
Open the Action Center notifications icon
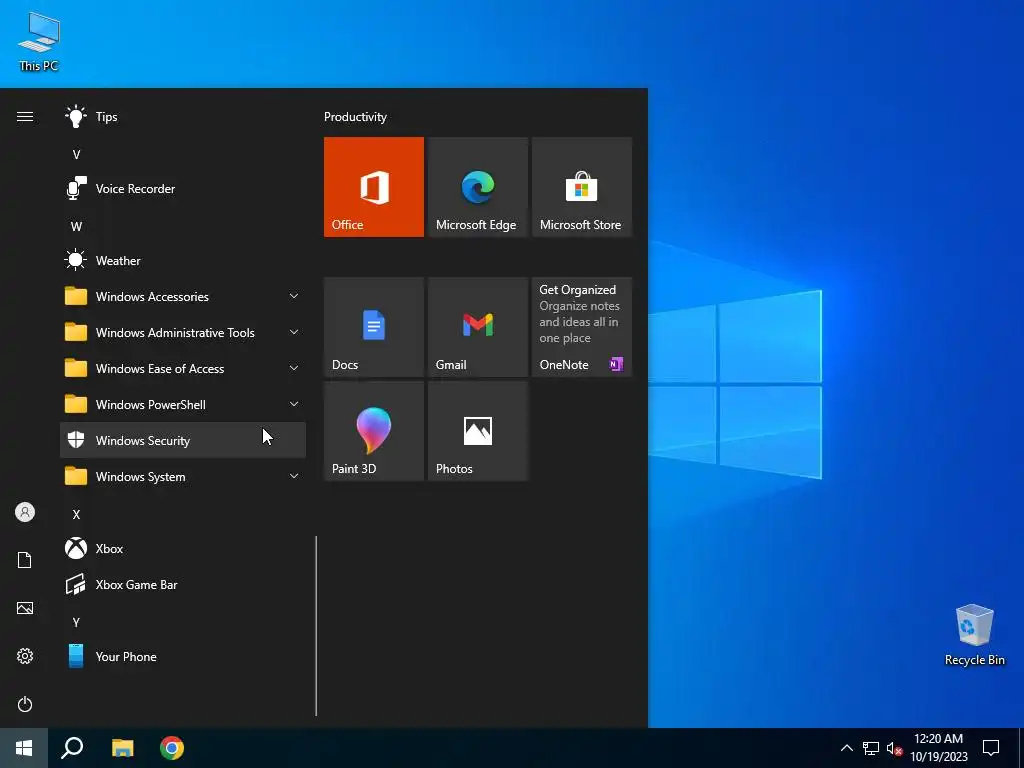[x=991, y=748]
